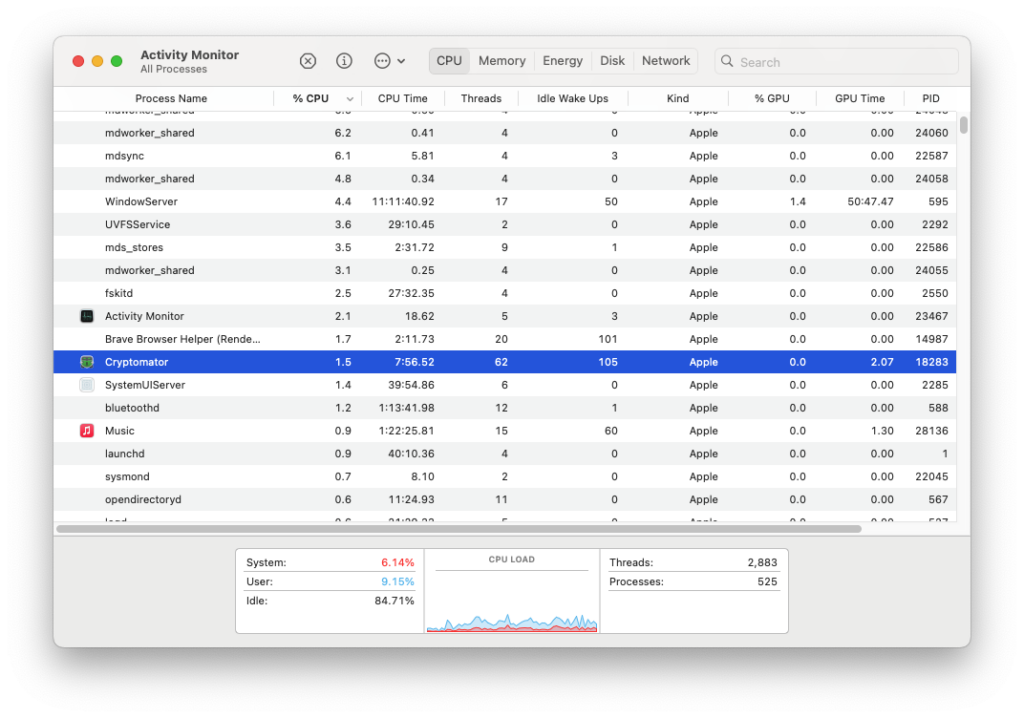
Task: Select the UVFSService process
Action: click(505, 224)
